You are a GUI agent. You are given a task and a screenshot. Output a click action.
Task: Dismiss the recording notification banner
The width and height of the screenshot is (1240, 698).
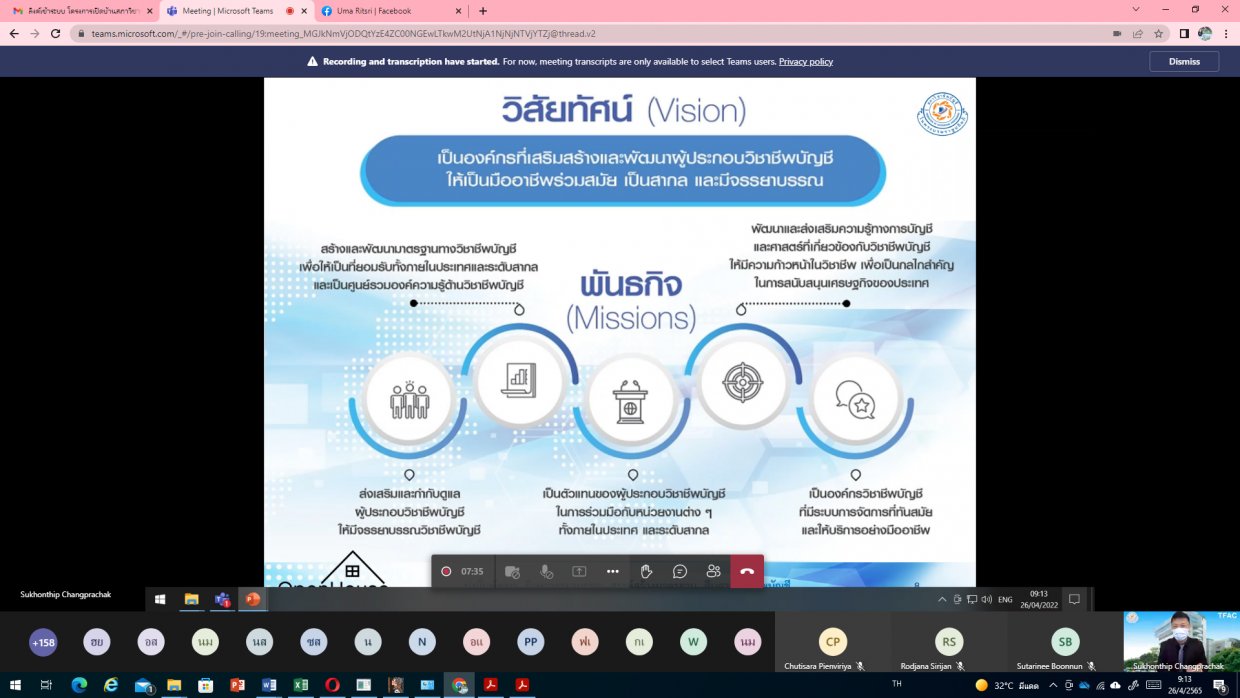pyautogui.click(x=1184, y=61)
